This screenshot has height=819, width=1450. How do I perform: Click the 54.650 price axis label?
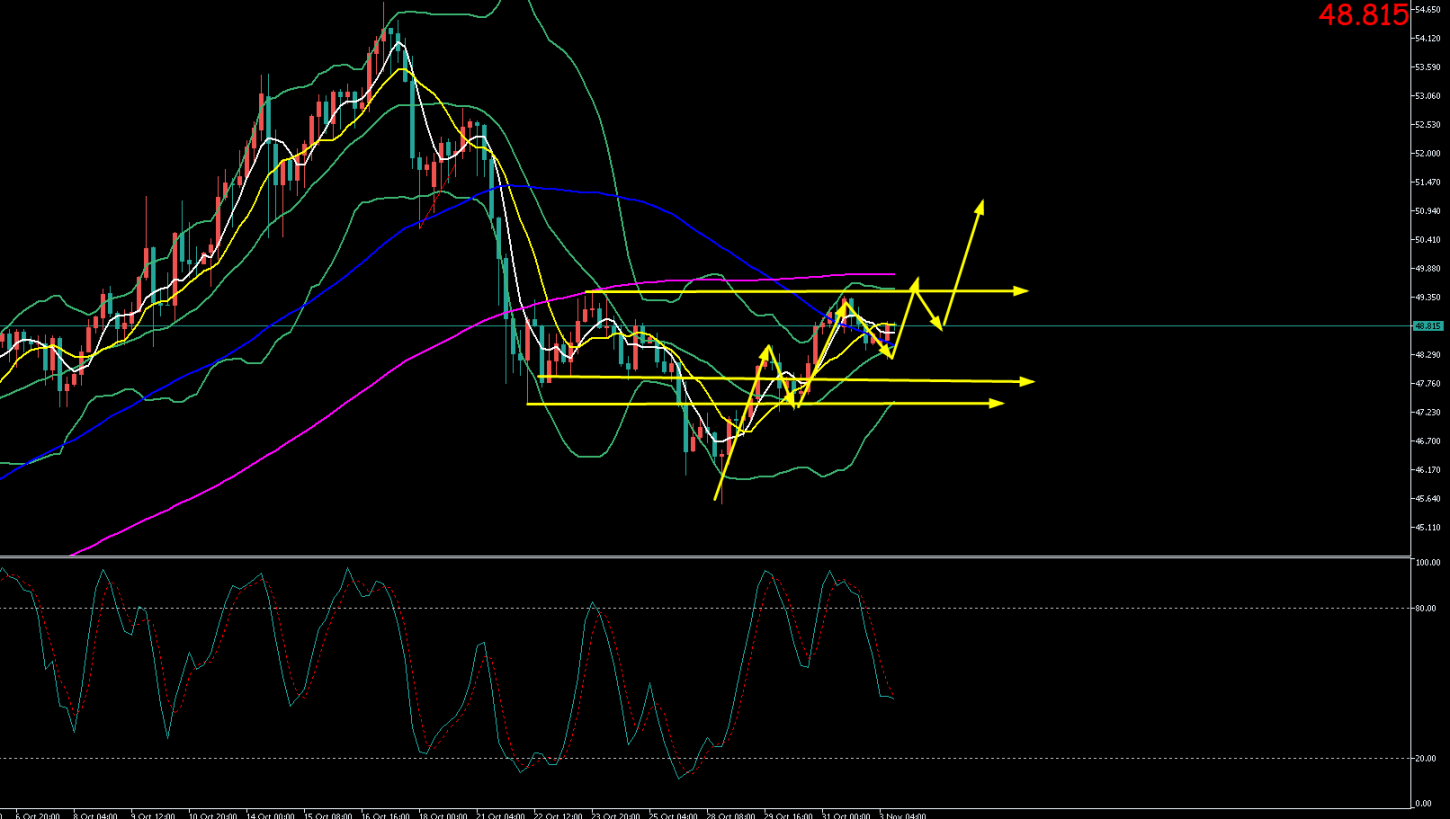pos(1427,9)
